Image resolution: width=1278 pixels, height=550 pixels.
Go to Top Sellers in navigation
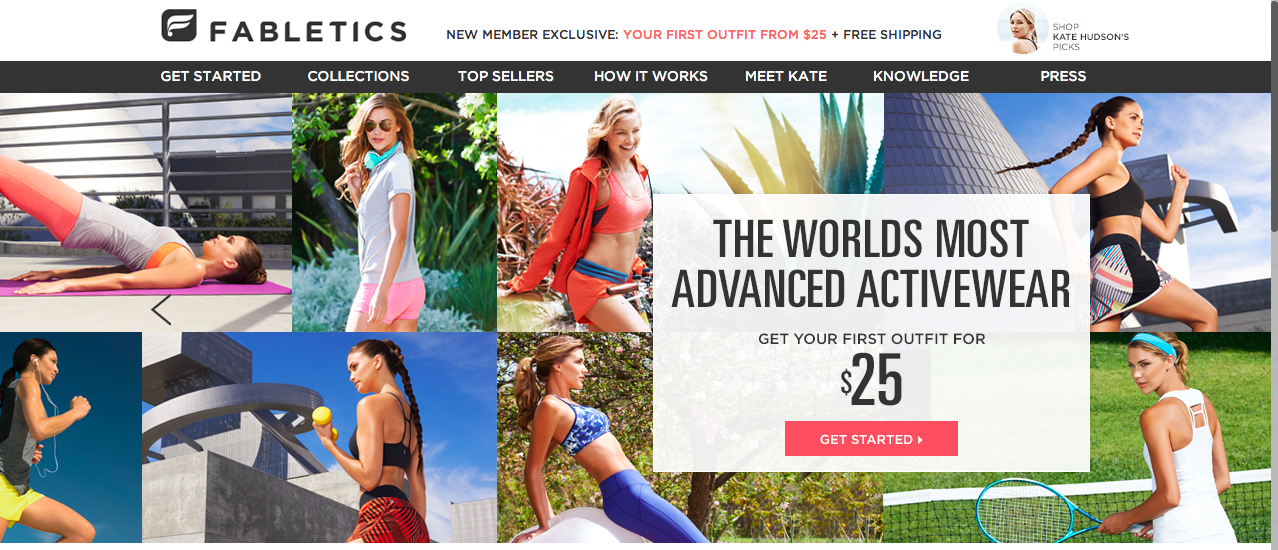click(x=506, y=76)
